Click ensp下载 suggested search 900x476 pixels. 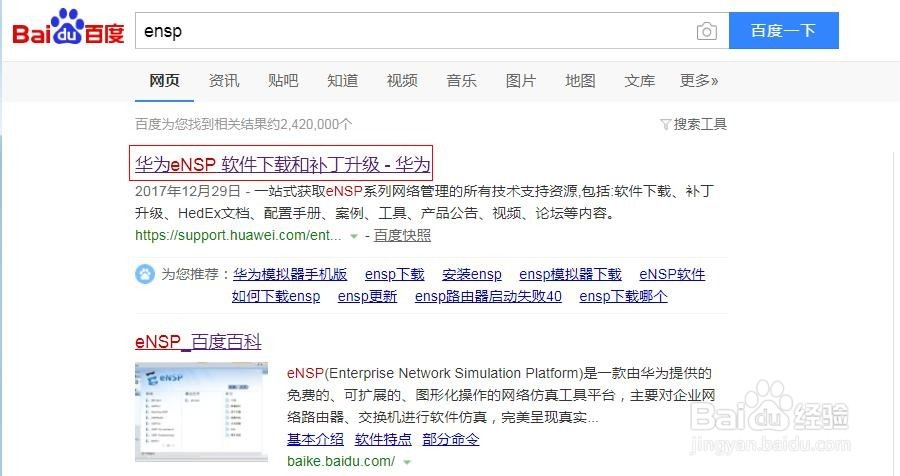(394, 274)
